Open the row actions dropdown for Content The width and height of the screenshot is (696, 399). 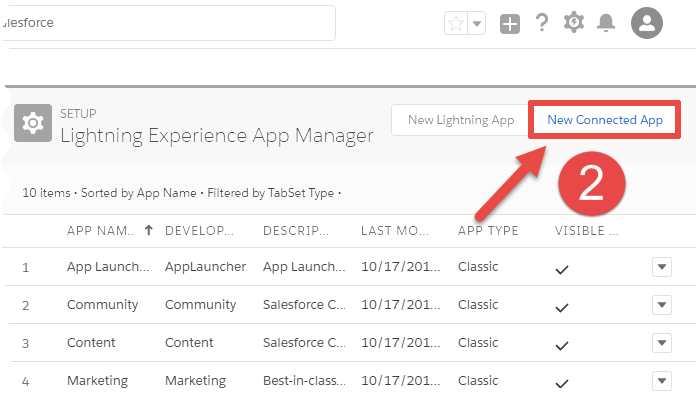662,343
